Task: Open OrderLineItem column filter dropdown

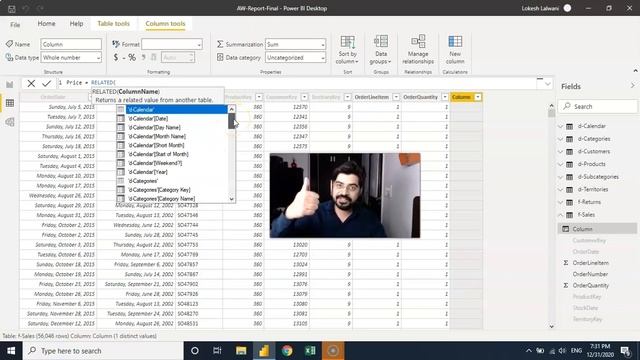Action: coord(396,97)
